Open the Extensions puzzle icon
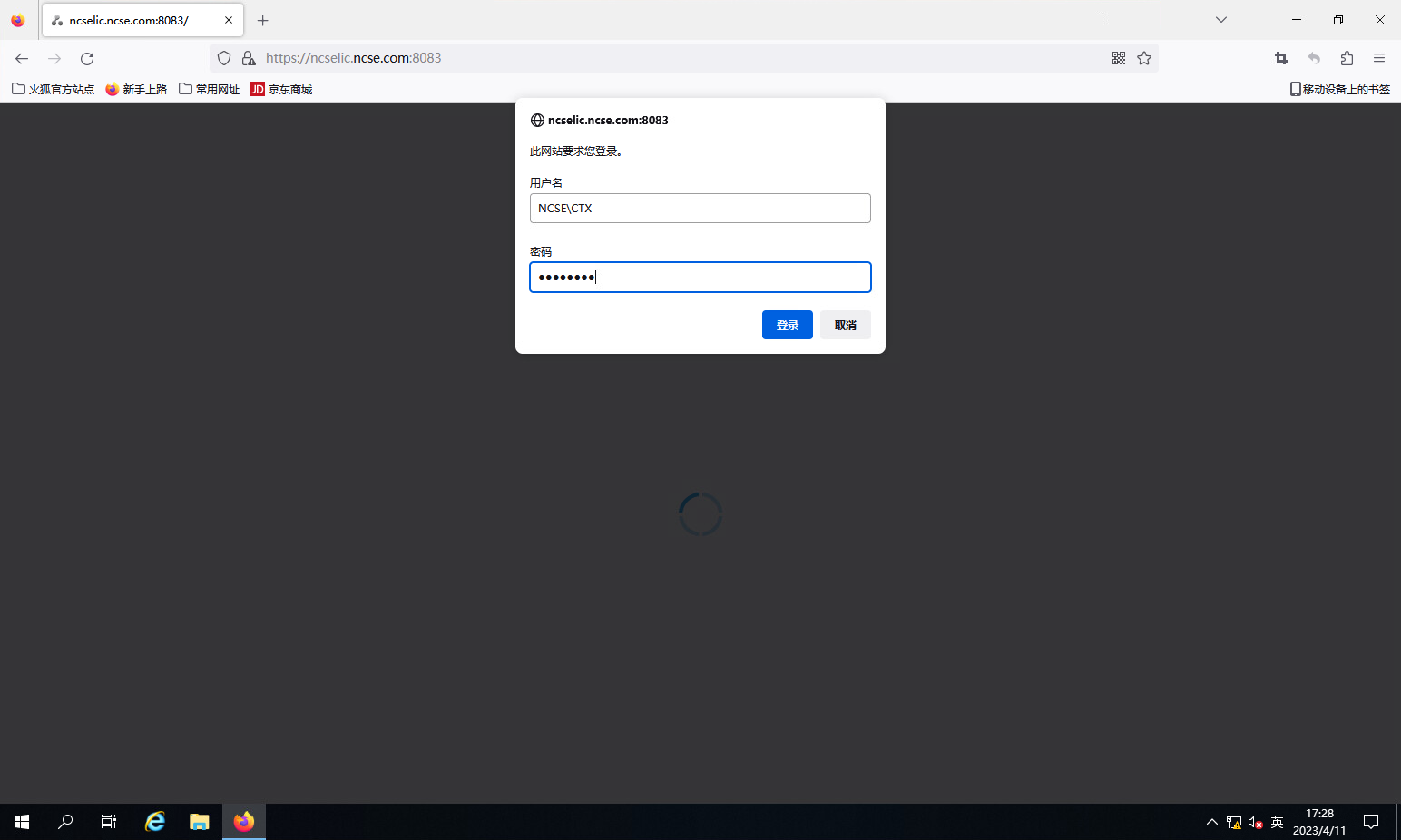Screen dimensions: 1401x840 point(1347,58)
